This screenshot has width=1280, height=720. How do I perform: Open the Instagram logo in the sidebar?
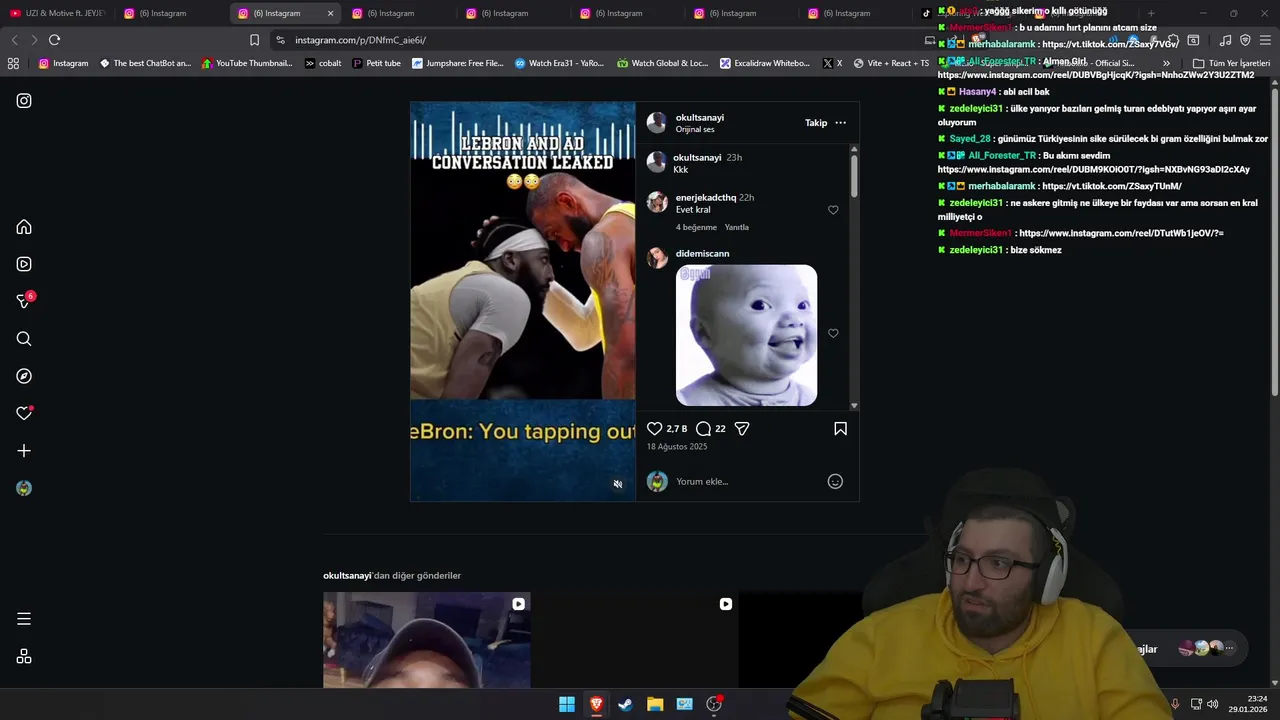tap(24, 101)
